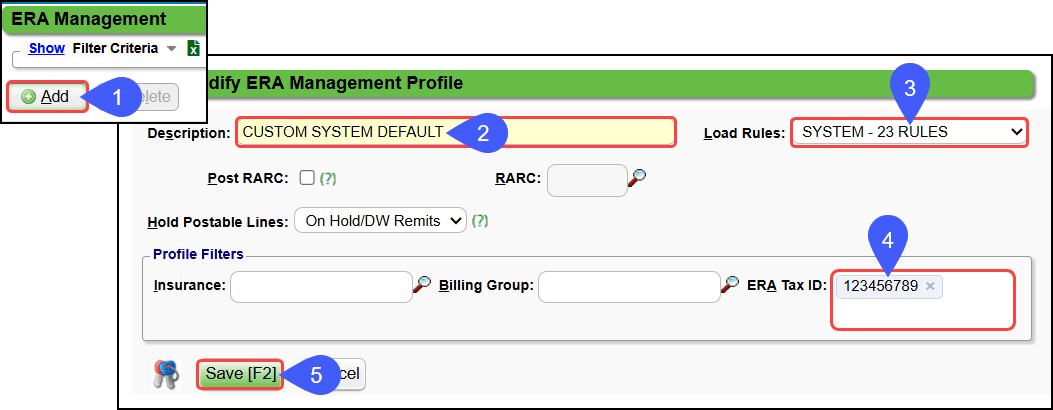Open the Load Rules dropdown
The height and width of the screenshot is (410, 1053).
[x=908, y=132]
